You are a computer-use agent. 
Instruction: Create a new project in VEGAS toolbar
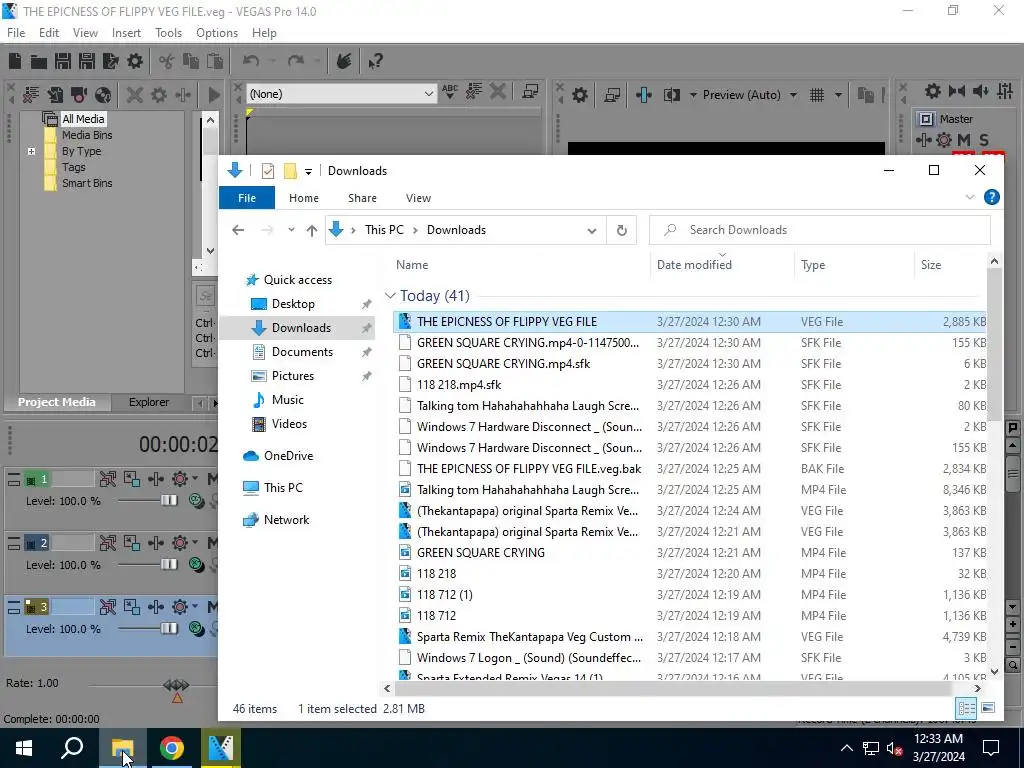14,61
